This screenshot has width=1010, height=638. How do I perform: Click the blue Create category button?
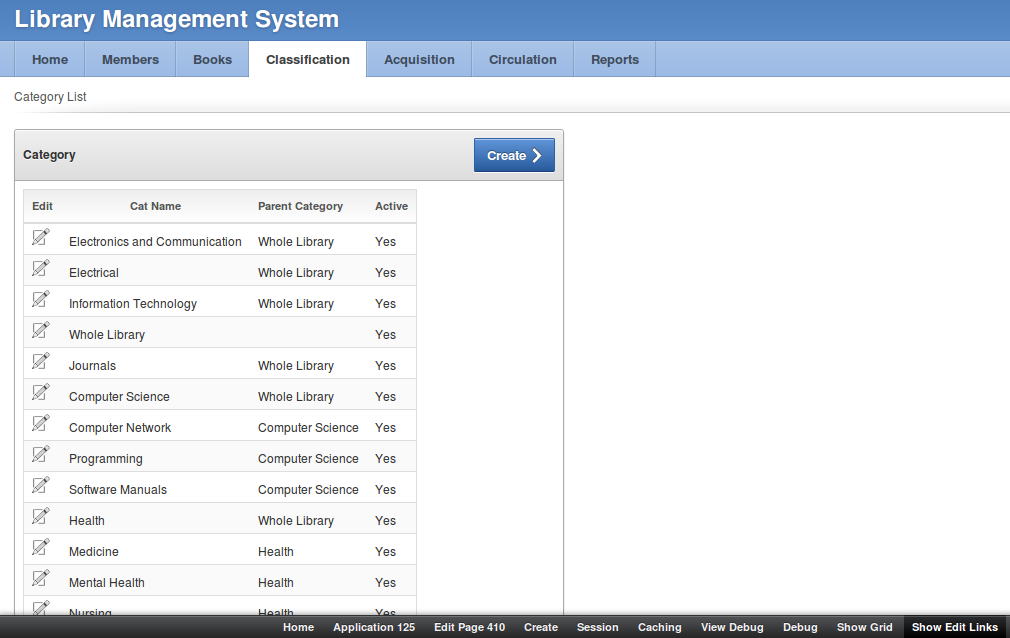click(513, 155)
